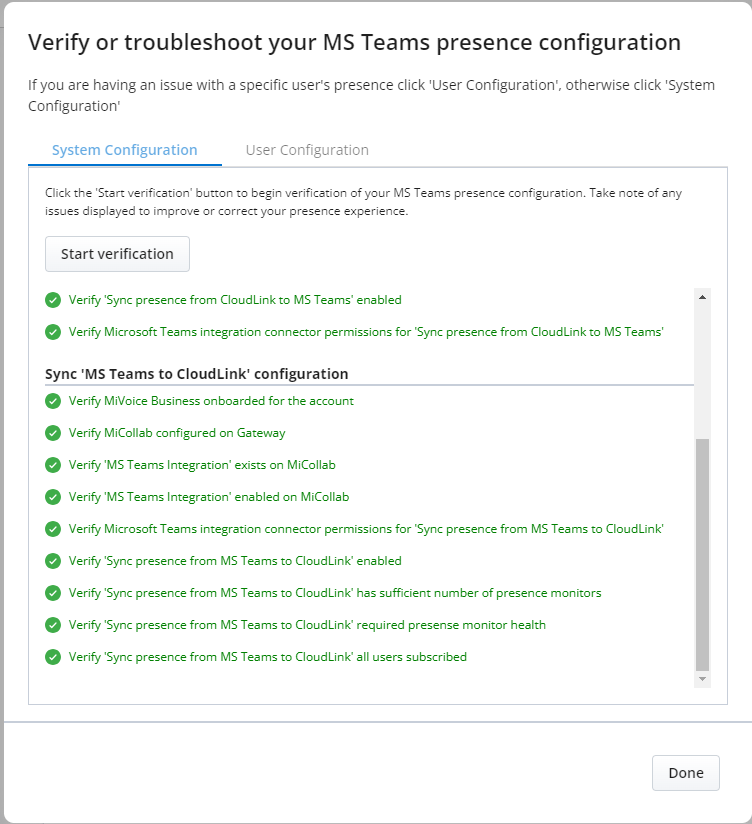Click the results list scrollbar thumb
Viewport: 752px width, 824px height.
pos(702,555)
